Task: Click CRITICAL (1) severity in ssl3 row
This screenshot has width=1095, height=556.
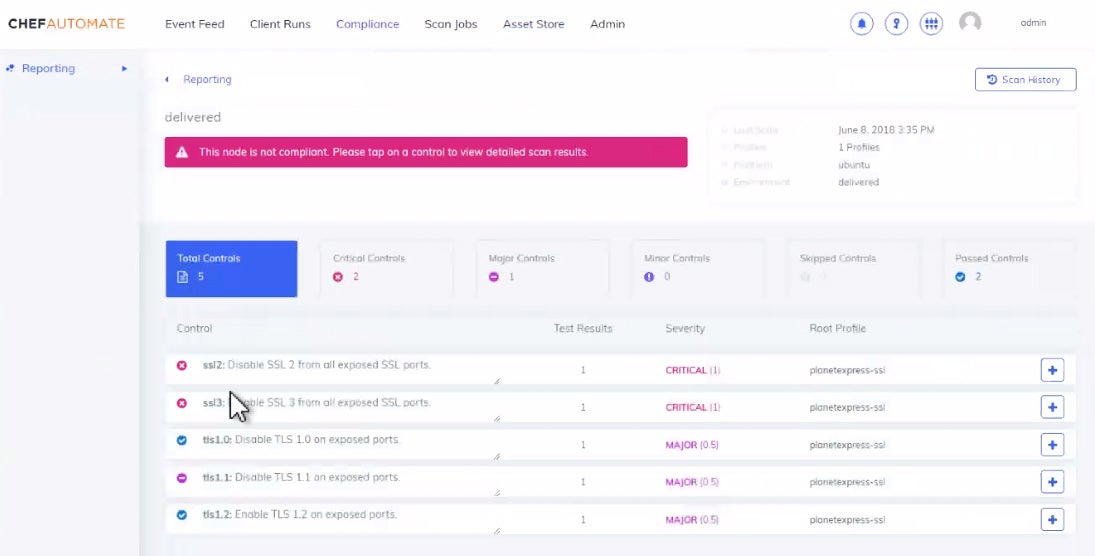Action: click(693, 407)
